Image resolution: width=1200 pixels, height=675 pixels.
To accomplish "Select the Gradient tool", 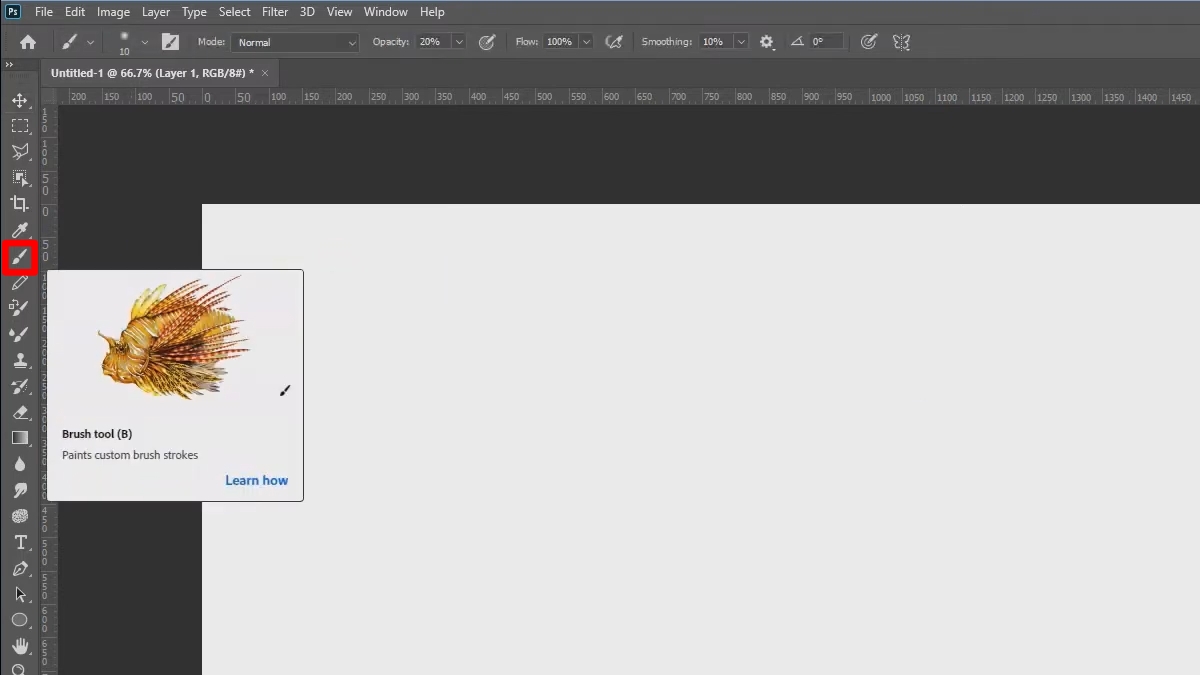I will pyautogui.click(x=20, y=438).
